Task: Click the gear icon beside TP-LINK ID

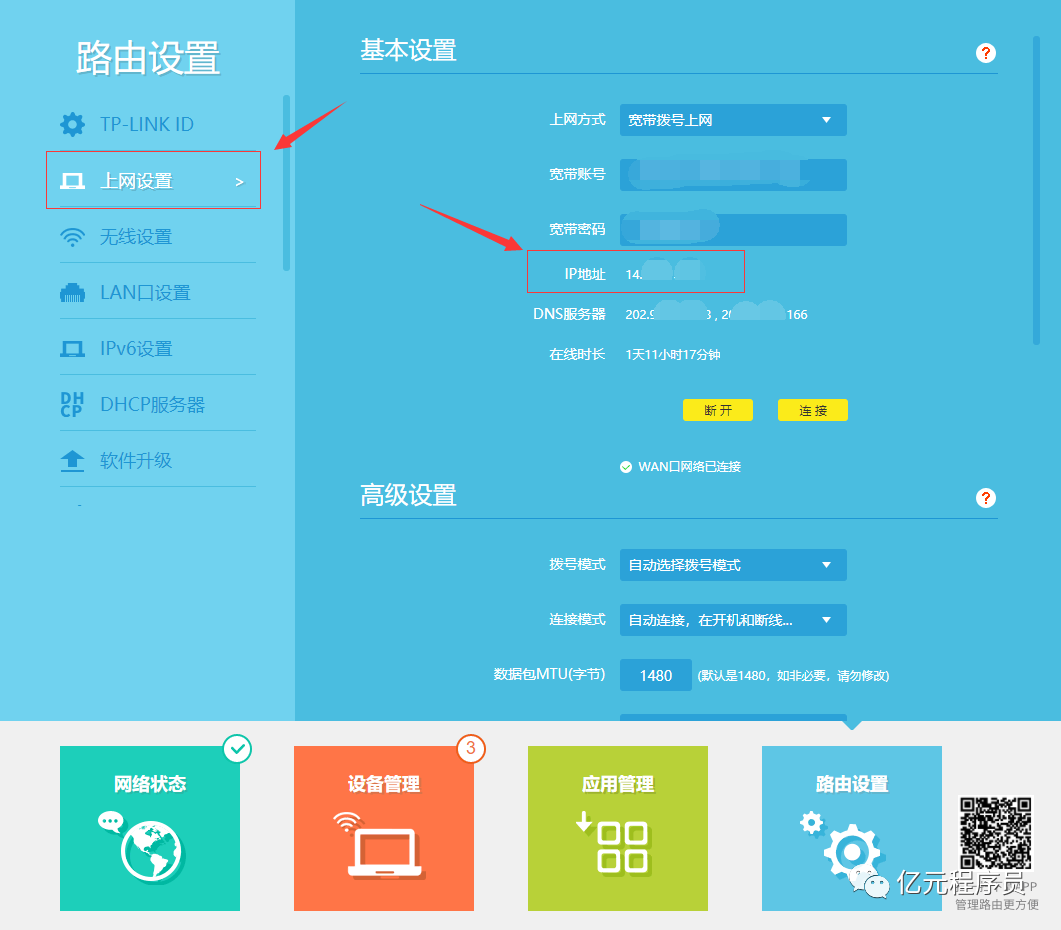Action: [x=72, y=124]
